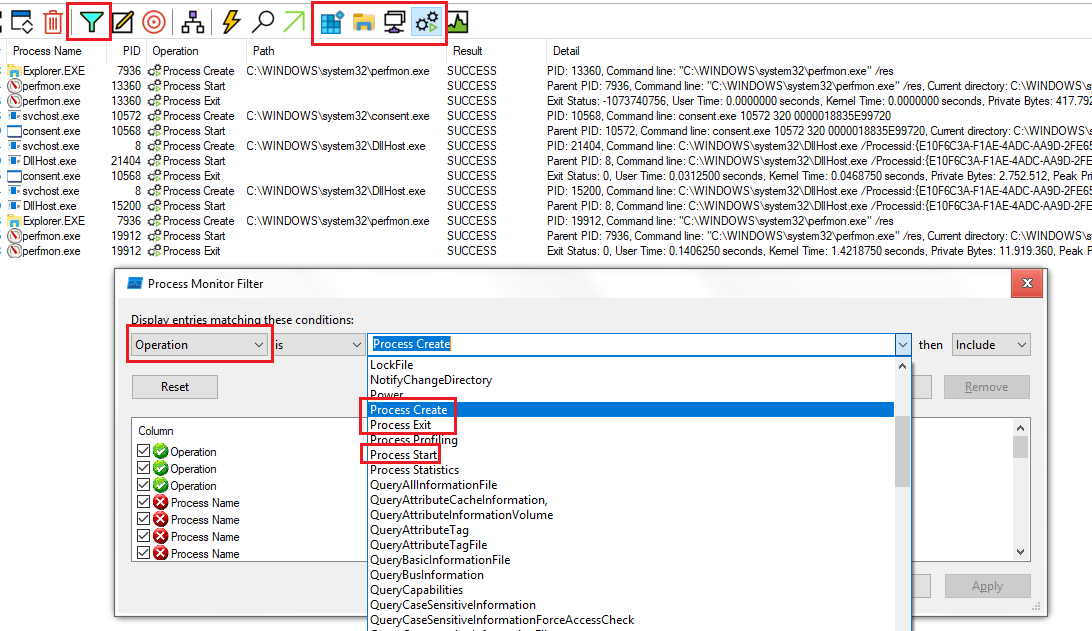Open the Include action dropdown
The width and height of the screenshot is (1092, 631).
coord(990,345)
